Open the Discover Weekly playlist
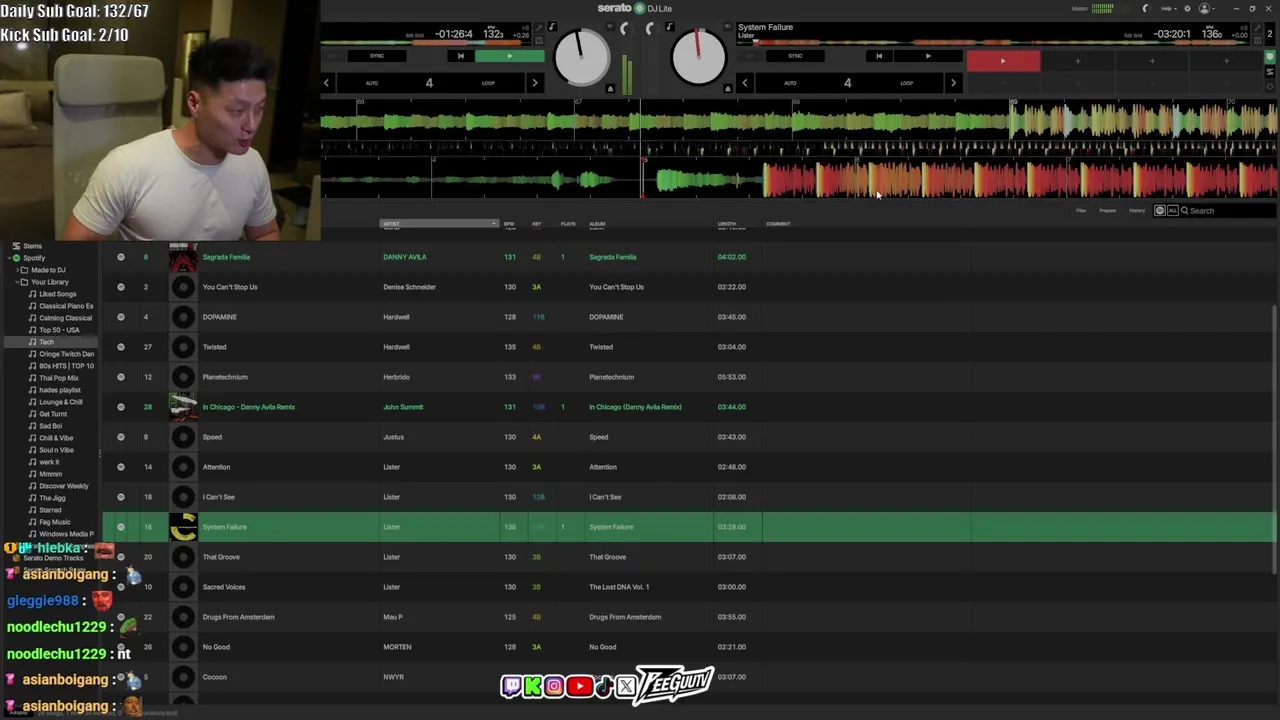This screenshot has width=1280, height=720. (x=63, y=486)
